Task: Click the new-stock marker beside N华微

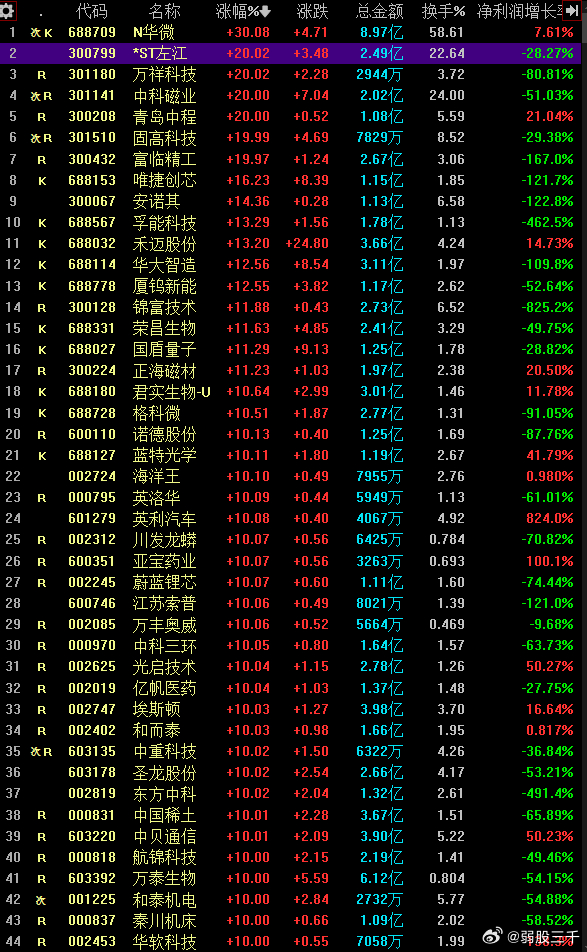Action: (35, 33)
